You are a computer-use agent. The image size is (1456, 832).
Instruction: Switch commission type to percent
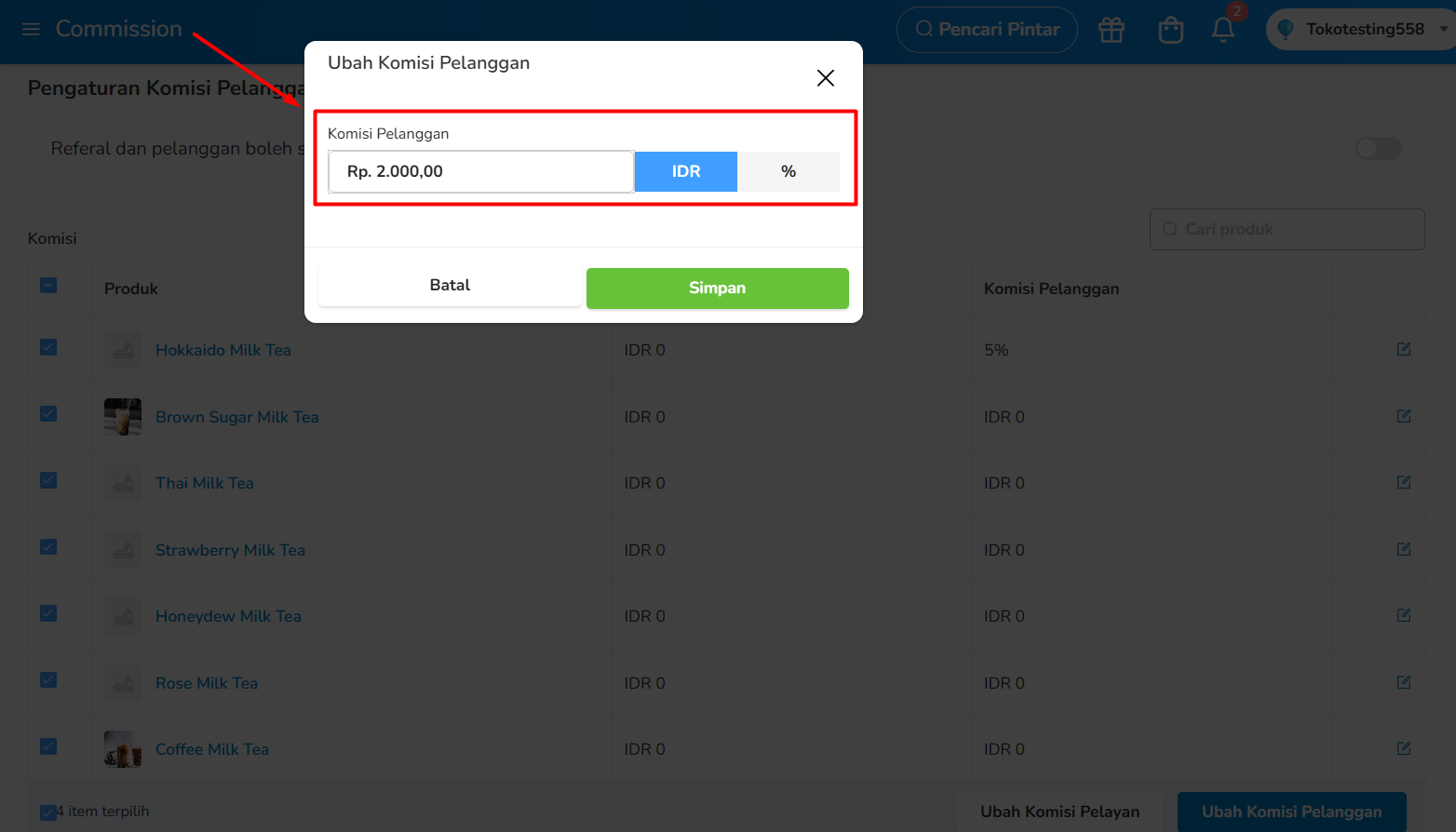(x=789, y=171)
